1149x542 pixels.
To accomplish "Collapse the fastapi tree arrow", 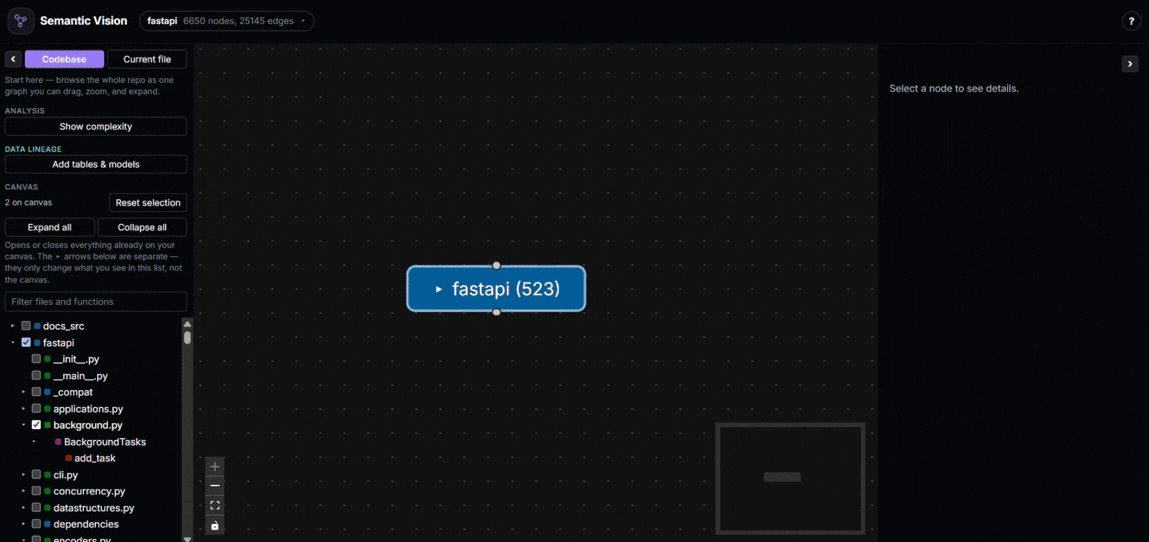I will tap(12, 343).
